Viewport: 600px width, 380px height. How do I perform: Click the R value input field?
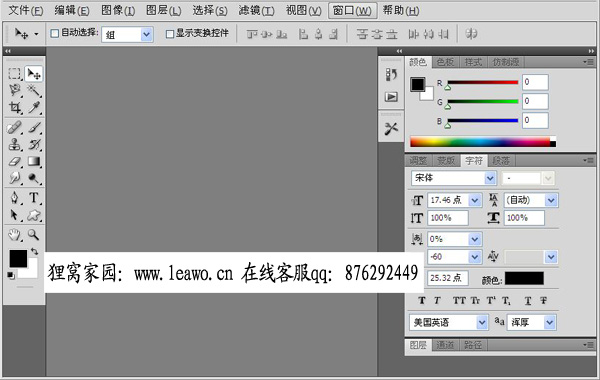[535, 82]
